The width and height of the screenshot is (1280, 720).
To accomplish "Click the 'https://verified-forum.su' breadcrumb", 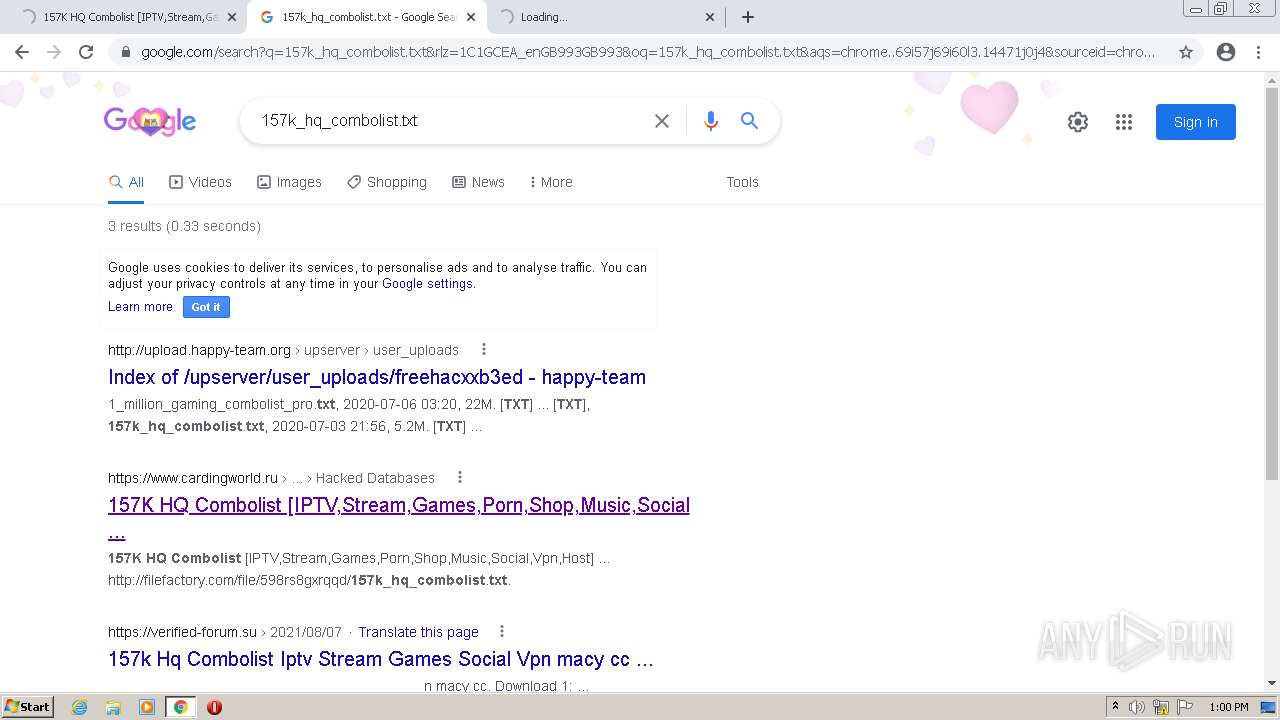I will [182, 632].
